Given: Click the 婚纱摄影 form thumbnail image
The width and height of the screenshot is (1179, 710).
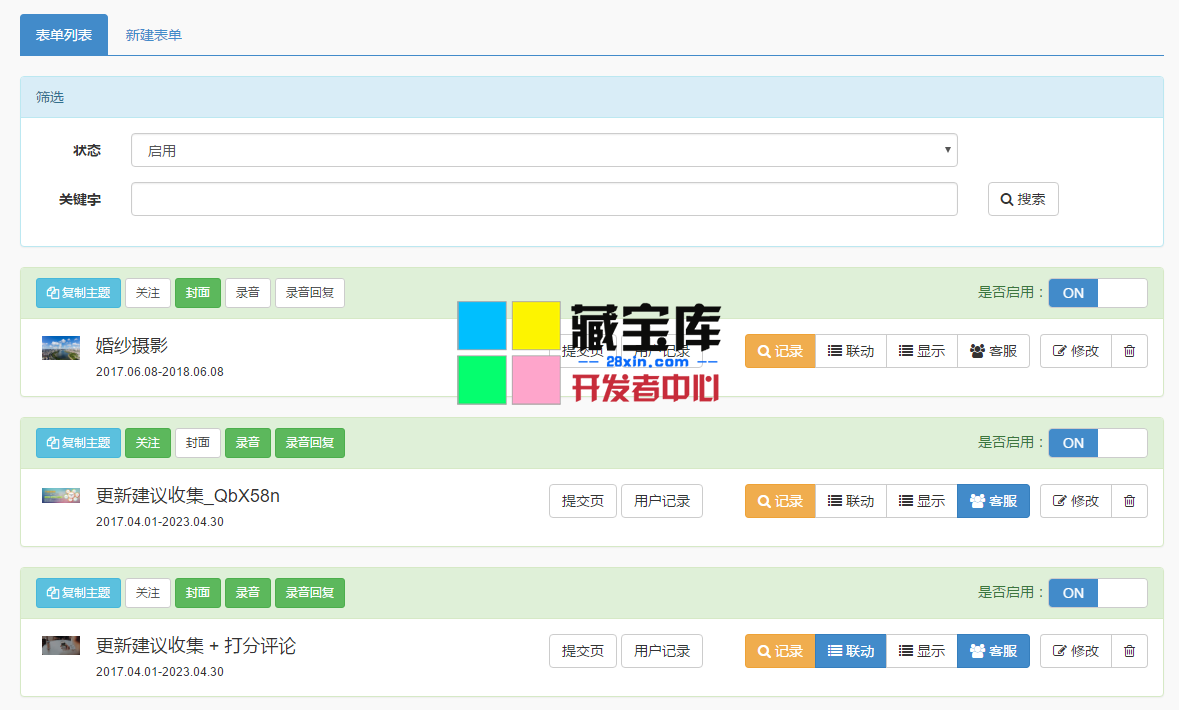Looking at the screenshot, I should point(61,348).
